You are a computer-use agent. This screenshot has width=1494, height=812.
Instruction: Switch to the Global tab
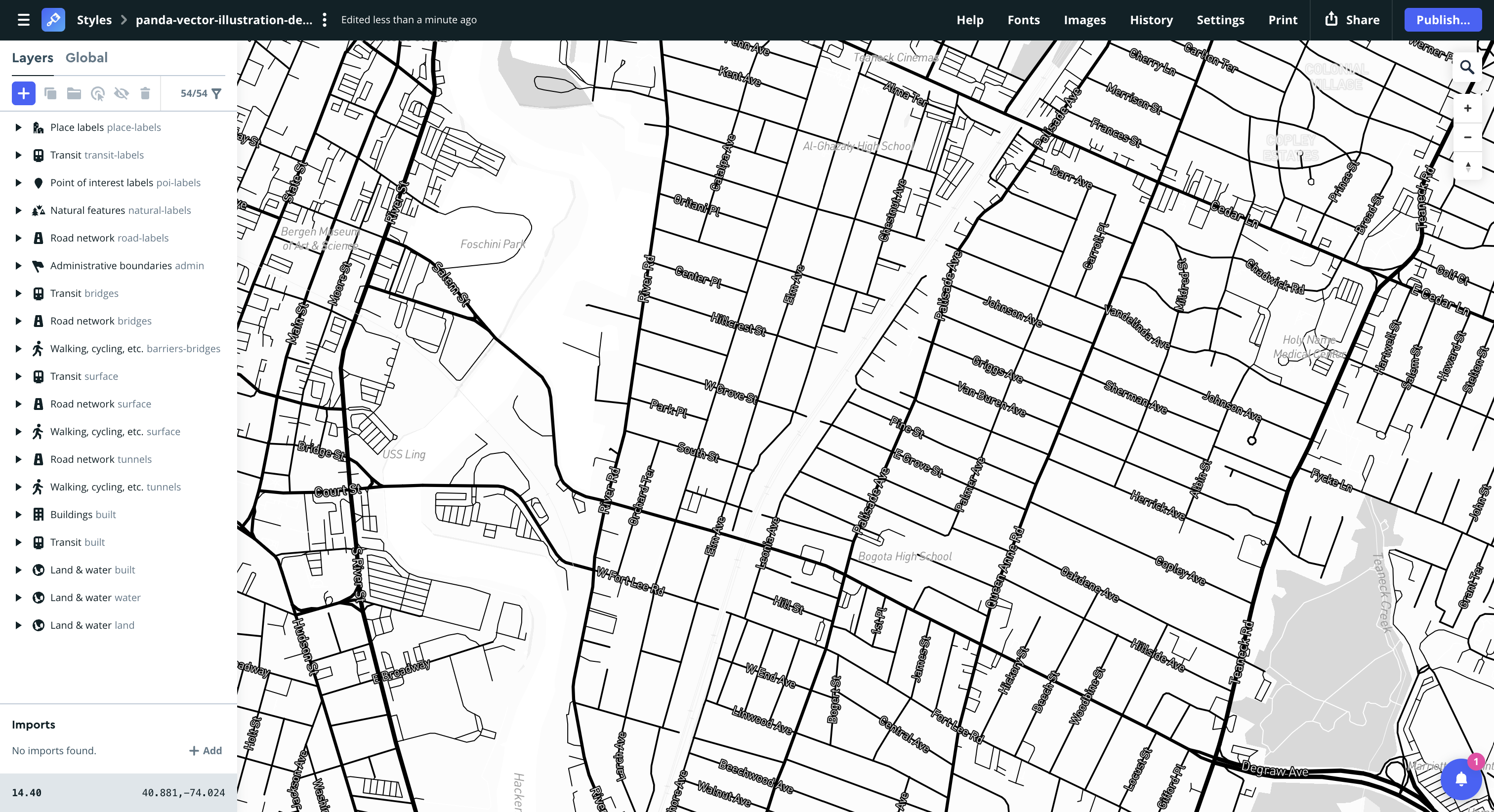(86, 57)
